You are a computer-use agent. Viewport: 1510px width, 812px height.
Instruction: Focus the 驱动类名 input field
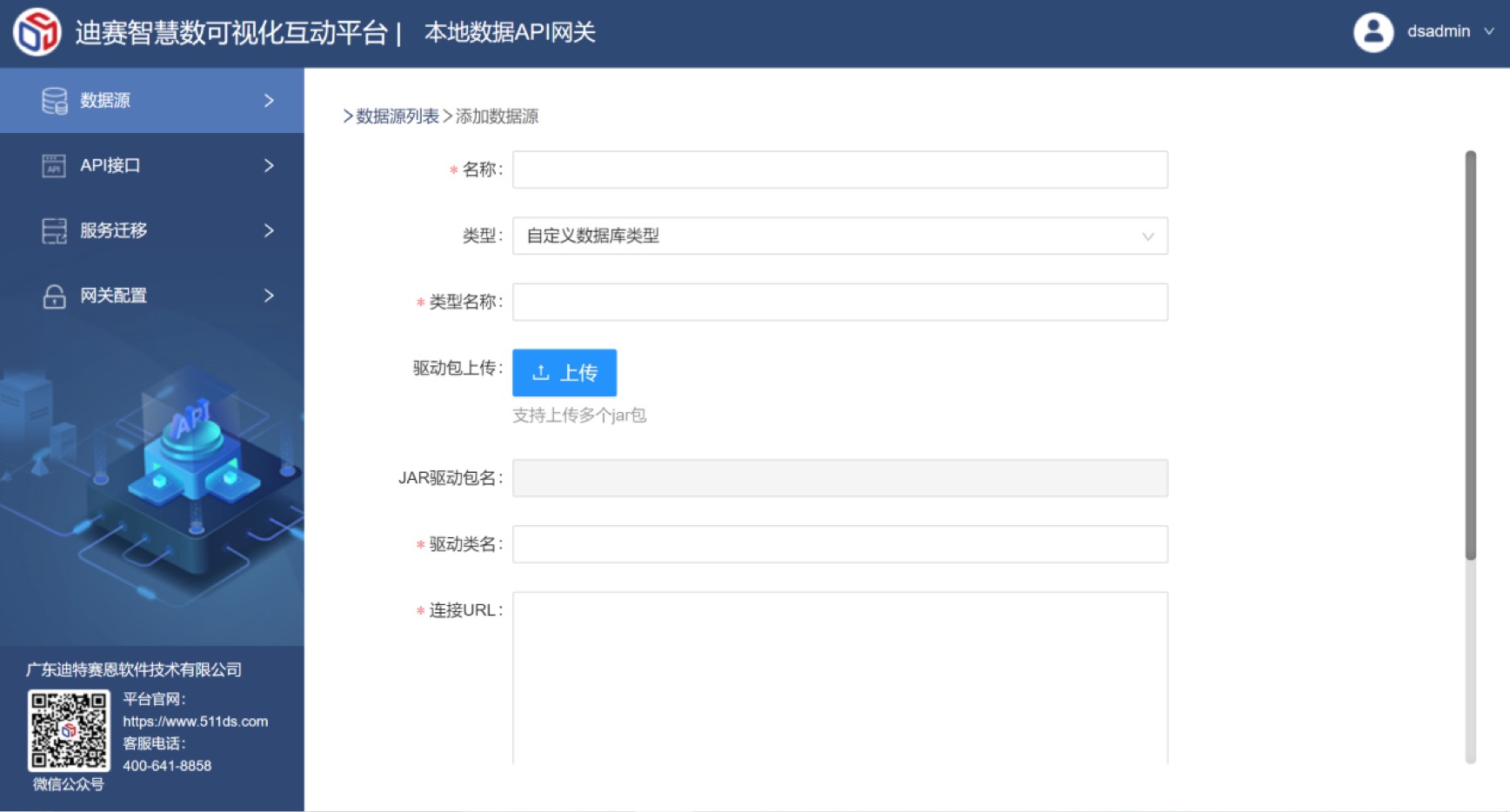point(839,544)
